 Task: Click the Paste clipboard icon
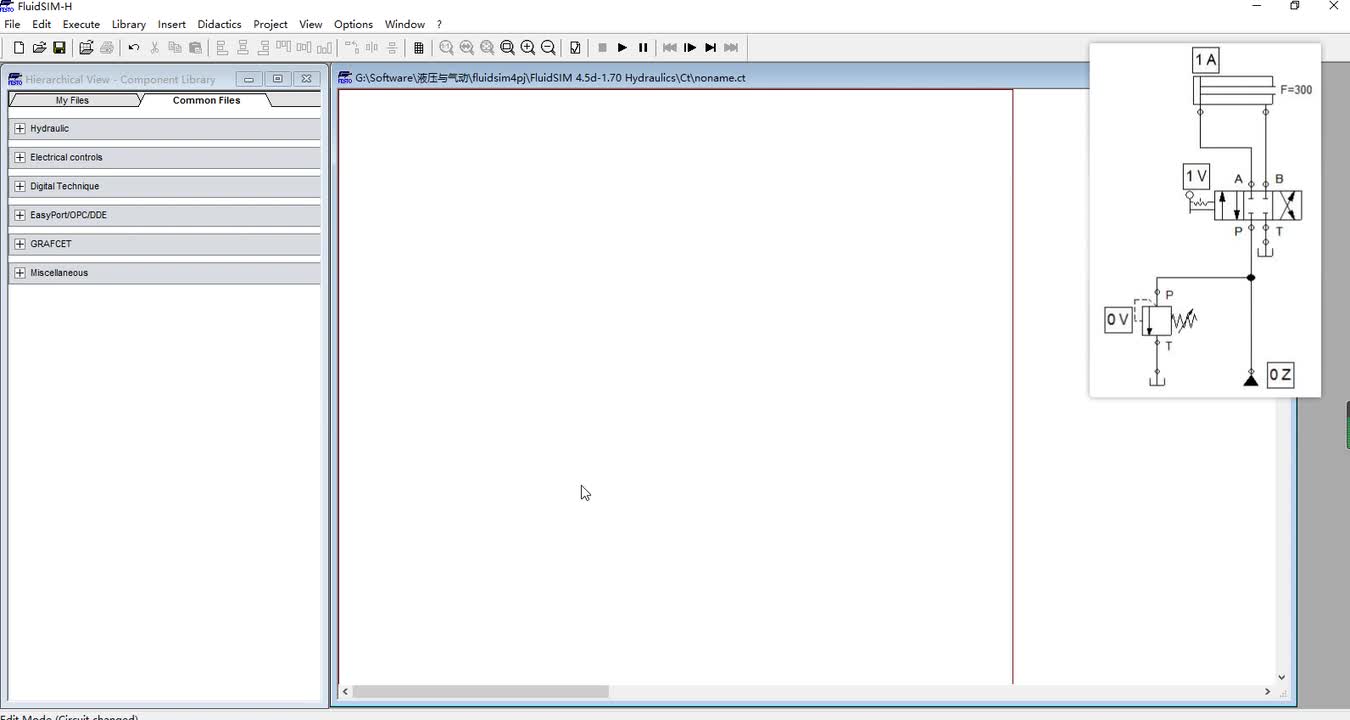pyautogui.click(x=195, y=48)
